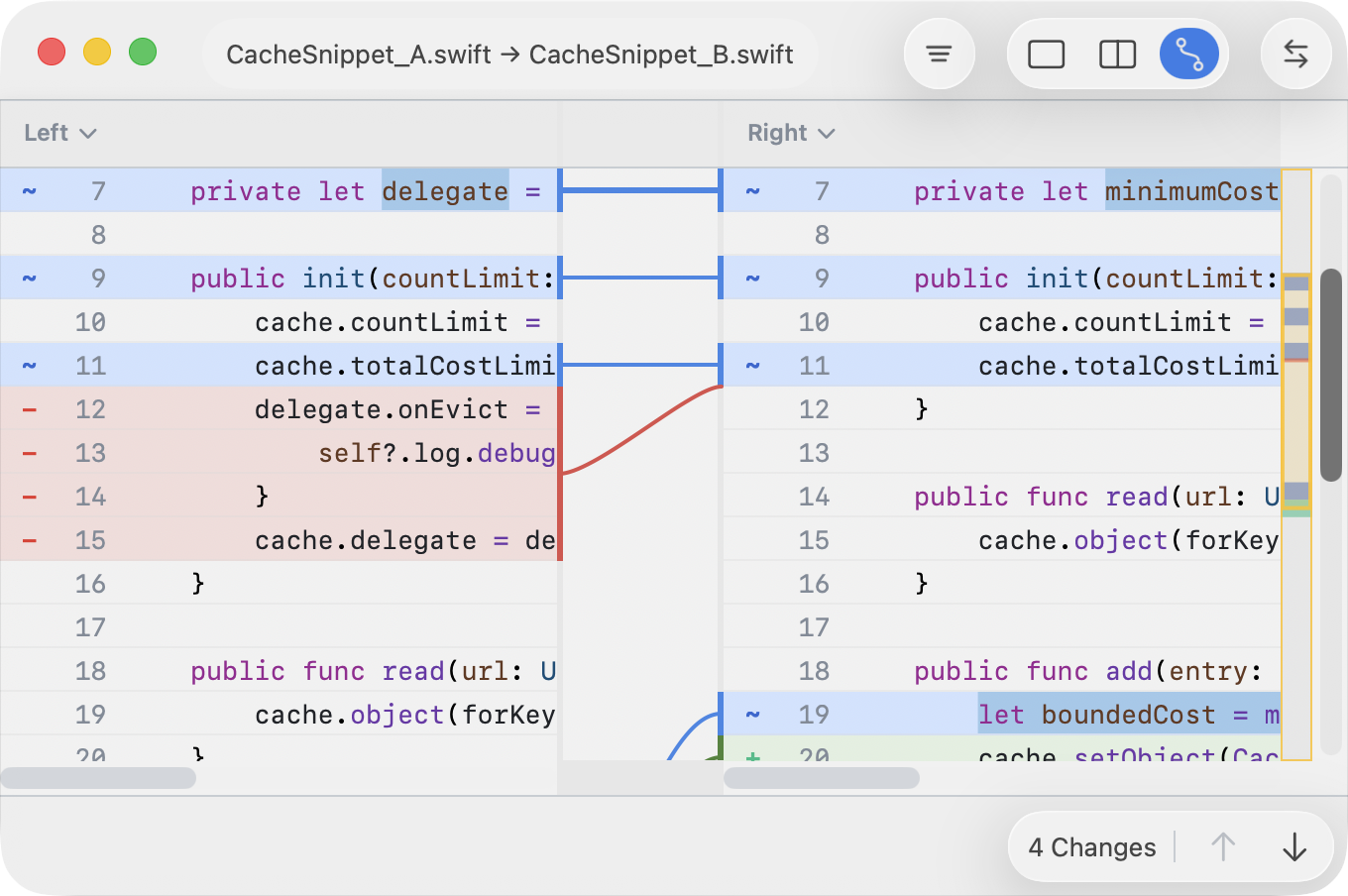Click highlighted 'delegate' word on left
Image resolution: width=1348 pixels, height=896 pixels.
point(445,190)
